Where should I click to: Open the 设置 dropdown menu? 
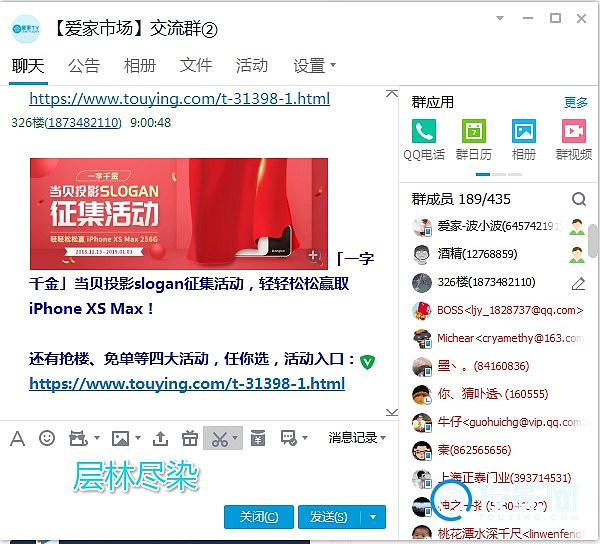(x=315, y=65)
